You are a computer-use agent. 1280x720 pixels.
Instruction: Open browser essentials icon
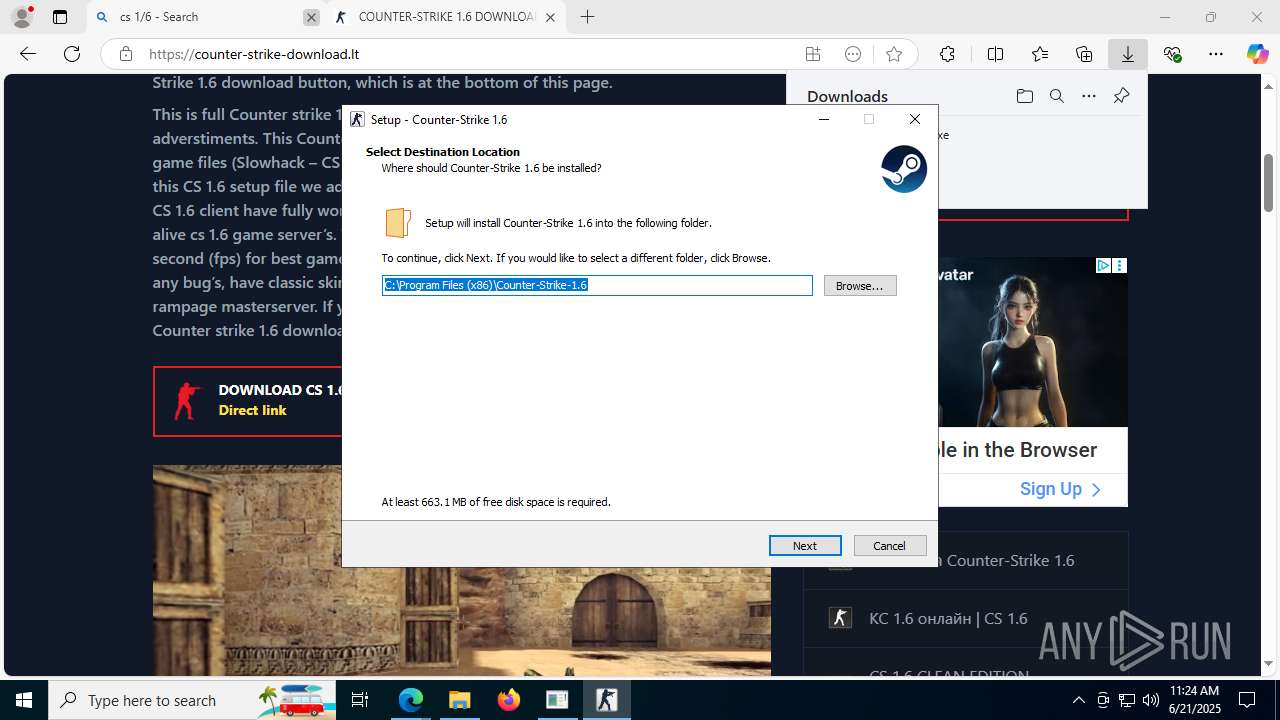click(x=1172, y=54)
